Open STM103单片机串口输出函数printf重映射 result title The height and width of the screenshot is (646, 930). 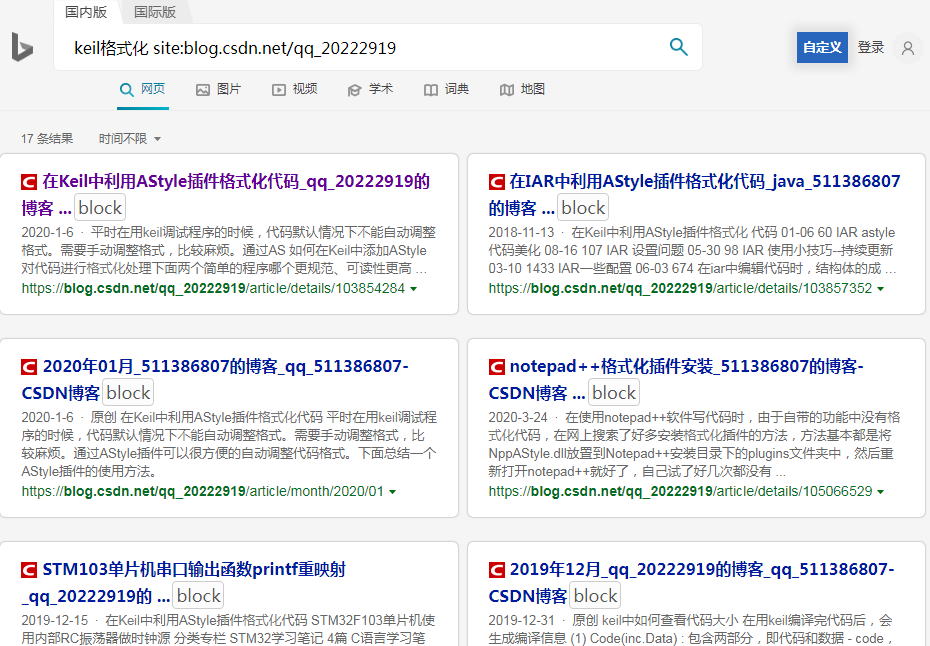pos(184,582)
